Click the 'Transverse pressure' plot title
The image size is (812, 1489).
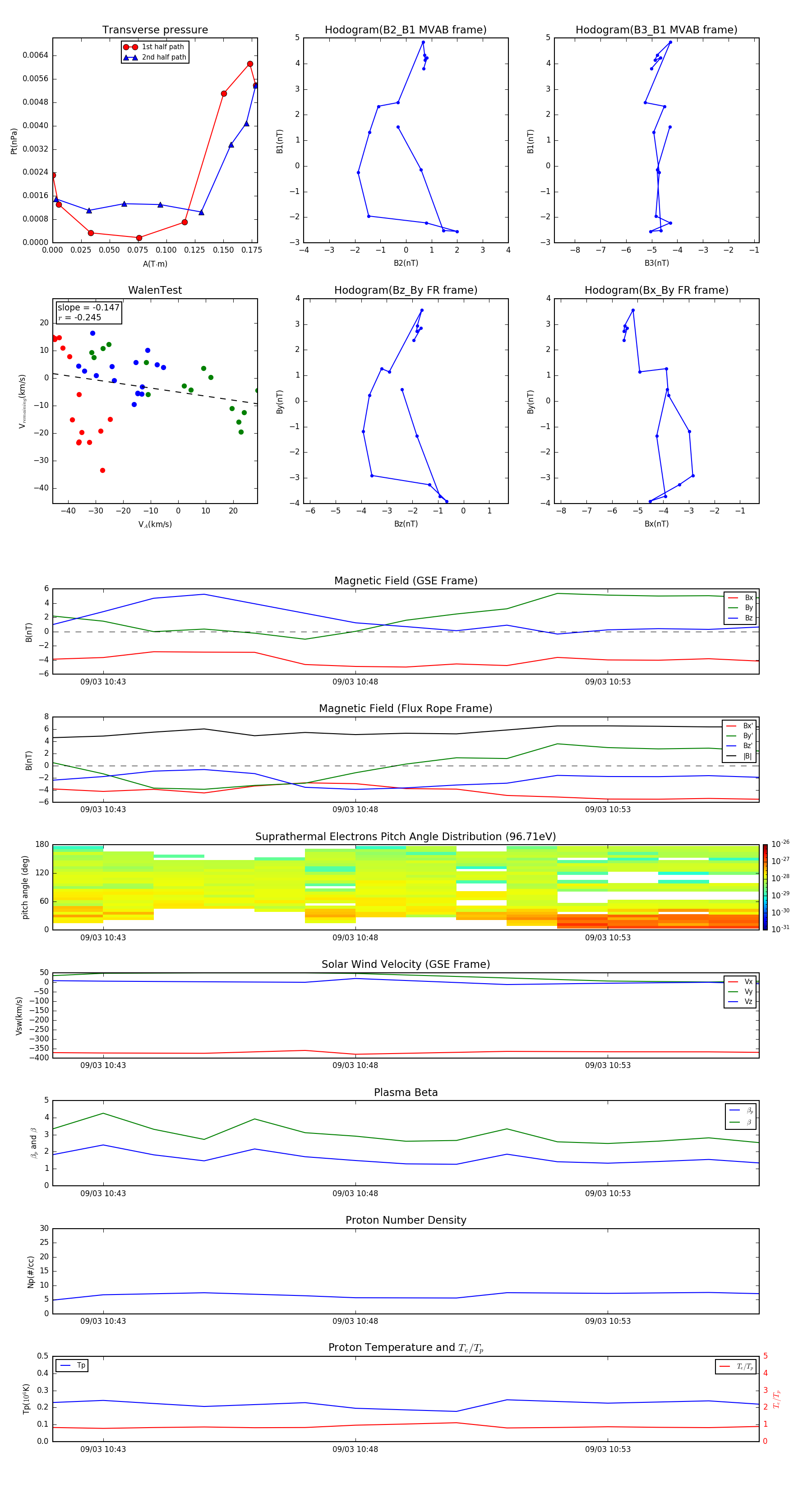pos(155,30)
